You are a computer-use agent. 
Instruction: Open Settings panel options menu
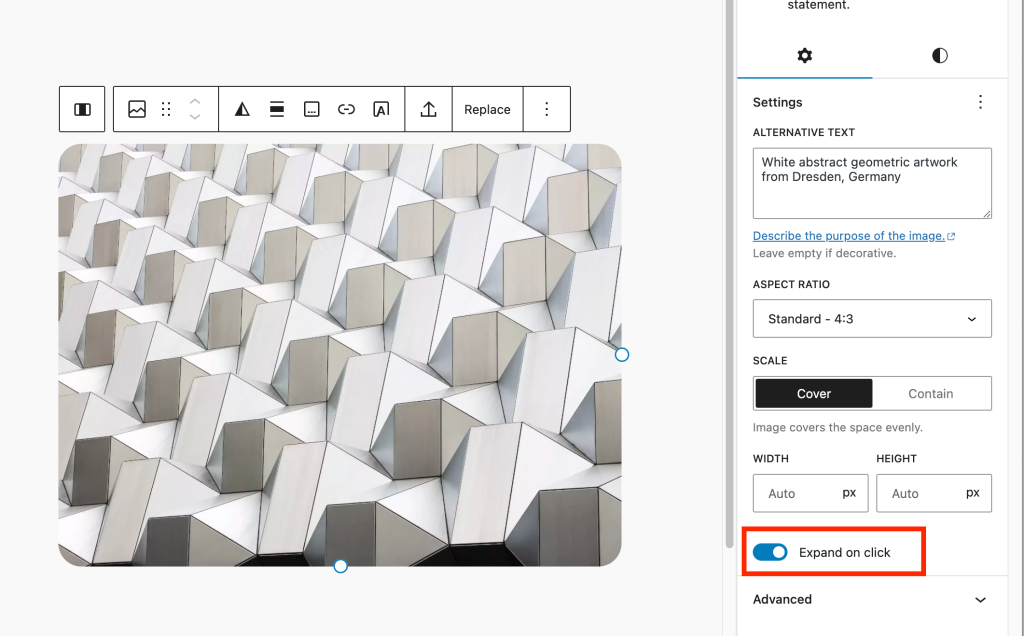pyautogui.click(x=980, y=102)
